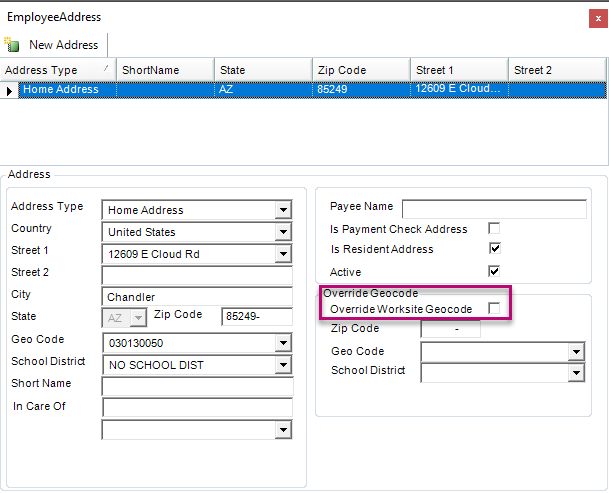
Task: Toggle the Is Payment Check Address checkbox
Action: click(x=494, y=229)
